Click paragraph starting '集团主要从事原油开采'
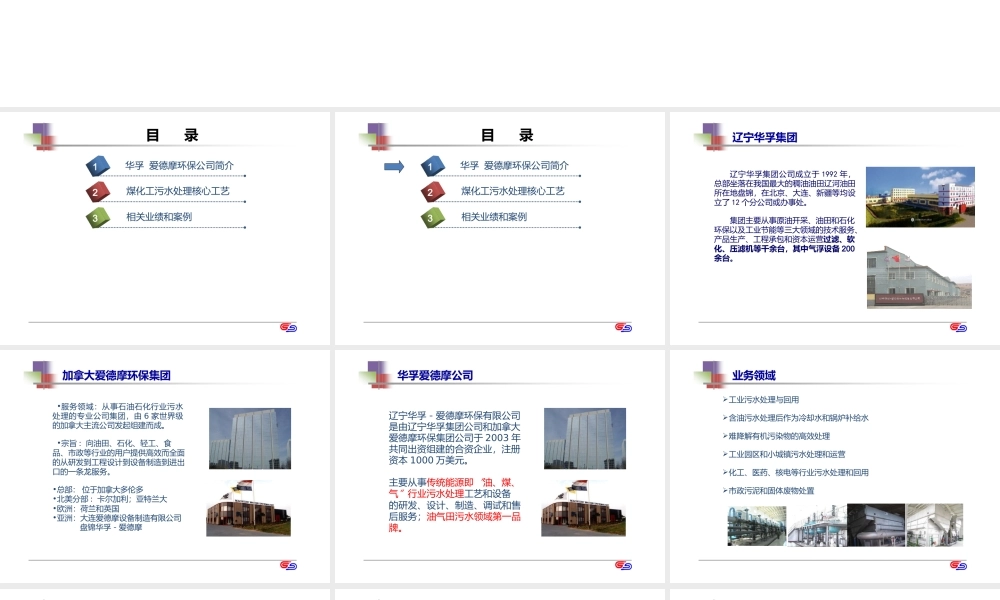The width and height of the screenshot is (1000, 600). (x=784, y=239)
